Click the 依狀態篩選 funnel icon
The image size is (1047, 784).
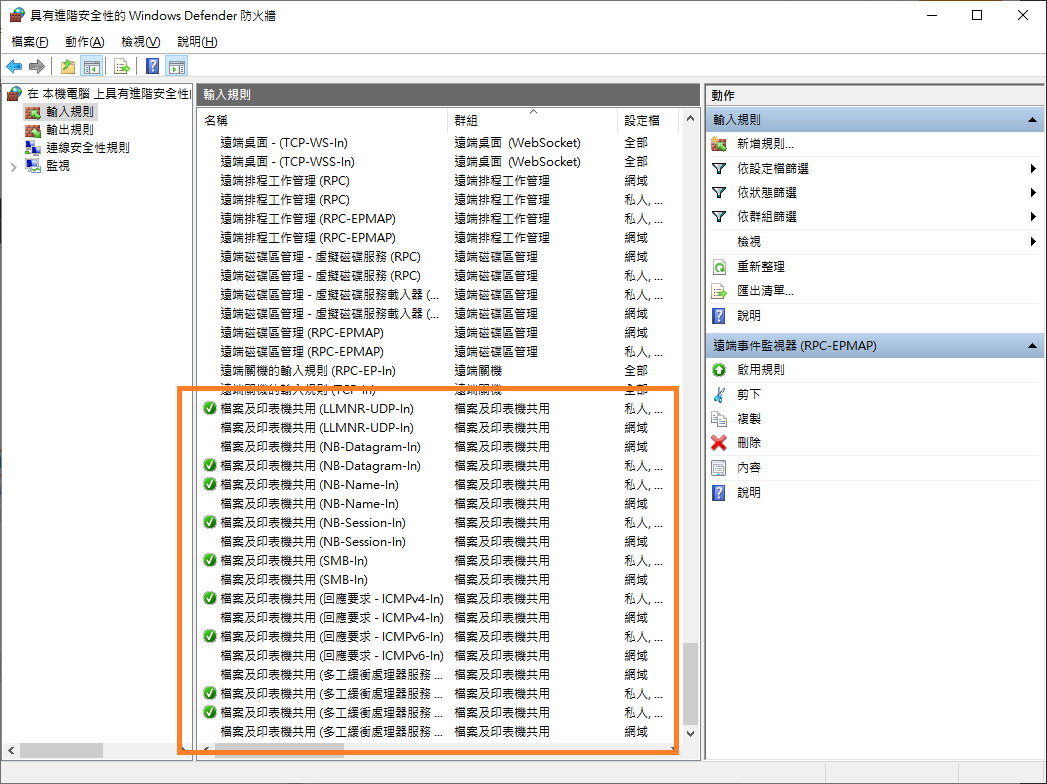click(x=719, y=193)
